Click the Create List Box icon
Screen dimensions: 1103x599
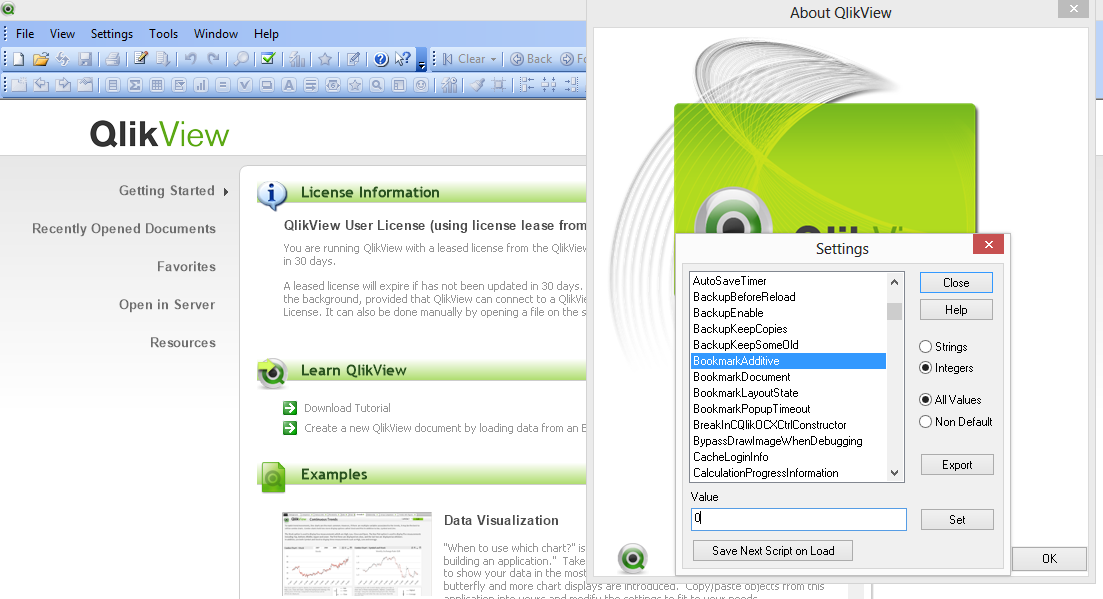click(x=113, y=85)
